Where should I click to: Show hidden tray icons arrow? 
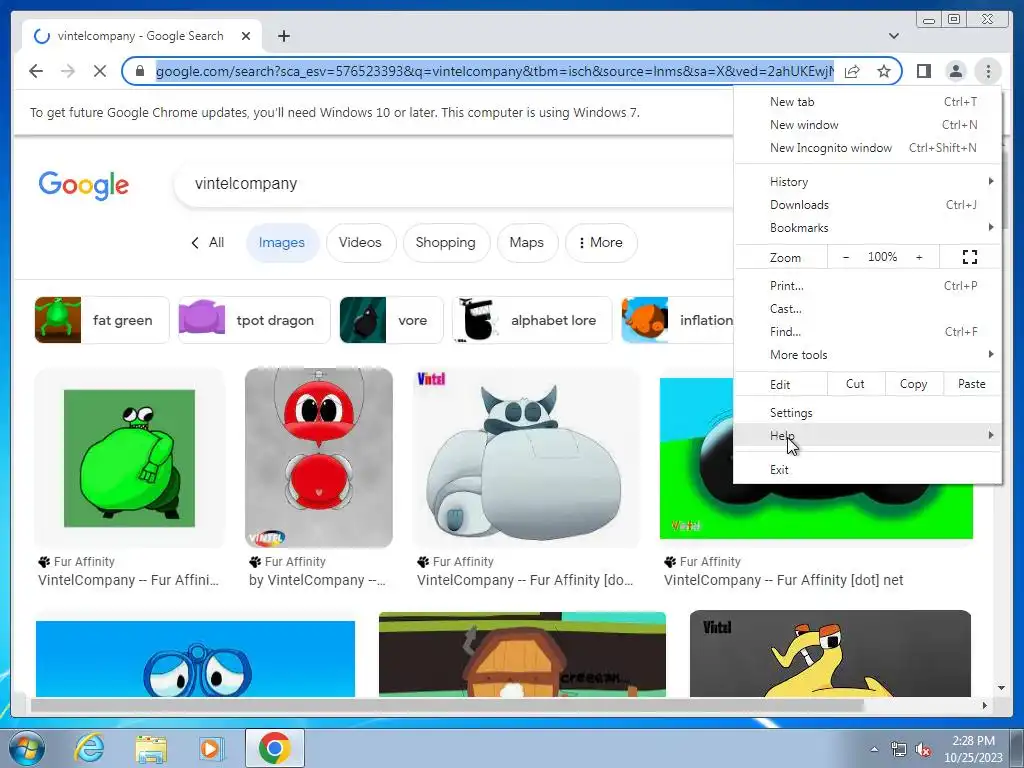(x=874, y=749)
